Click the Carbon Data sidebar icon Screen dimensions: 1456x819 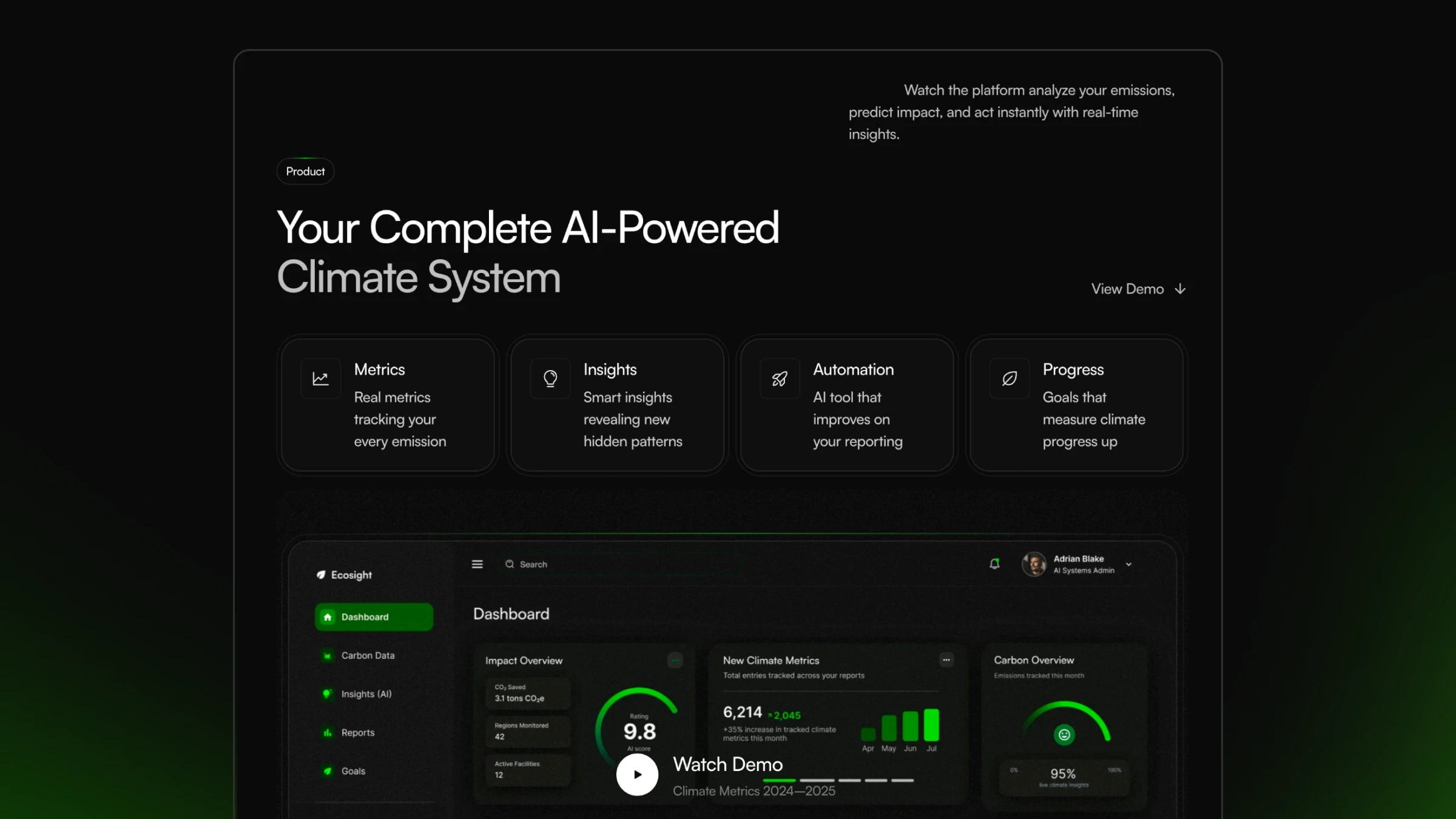point(328,656)
